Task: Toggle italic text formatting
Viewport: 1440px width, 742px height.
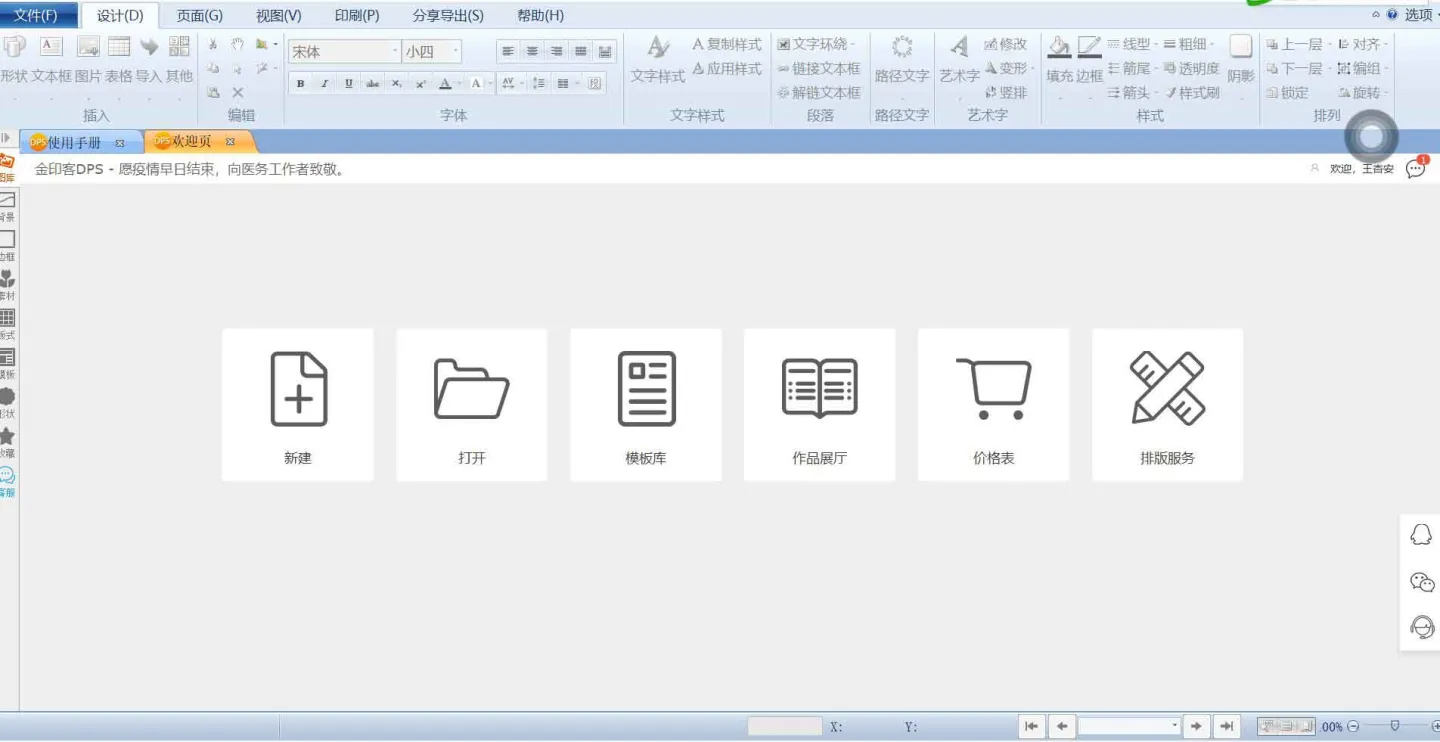Action: [324, 84]
